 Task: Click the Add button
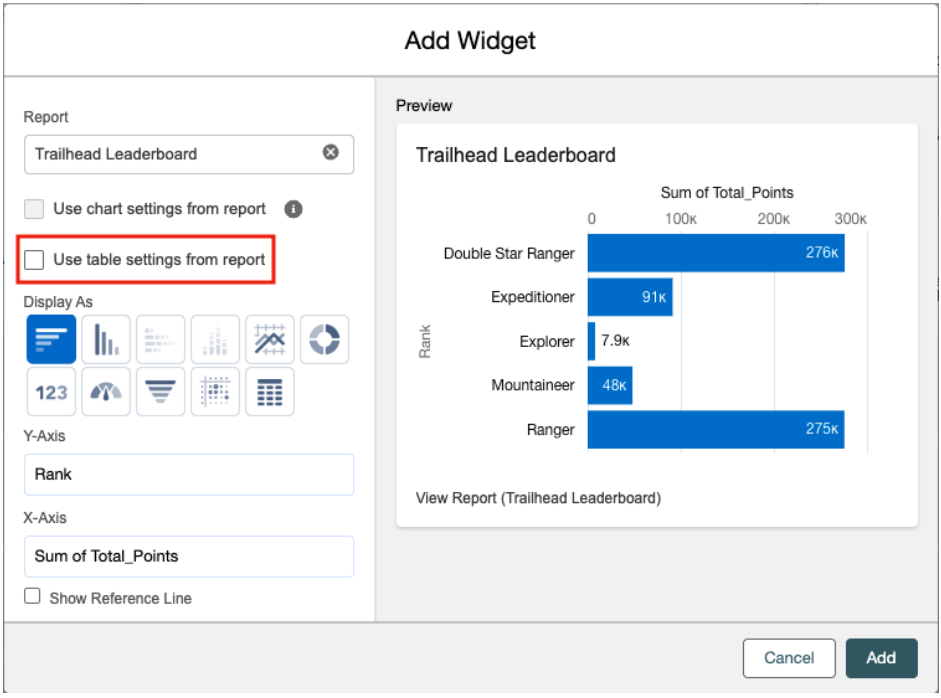coord(880,658)
